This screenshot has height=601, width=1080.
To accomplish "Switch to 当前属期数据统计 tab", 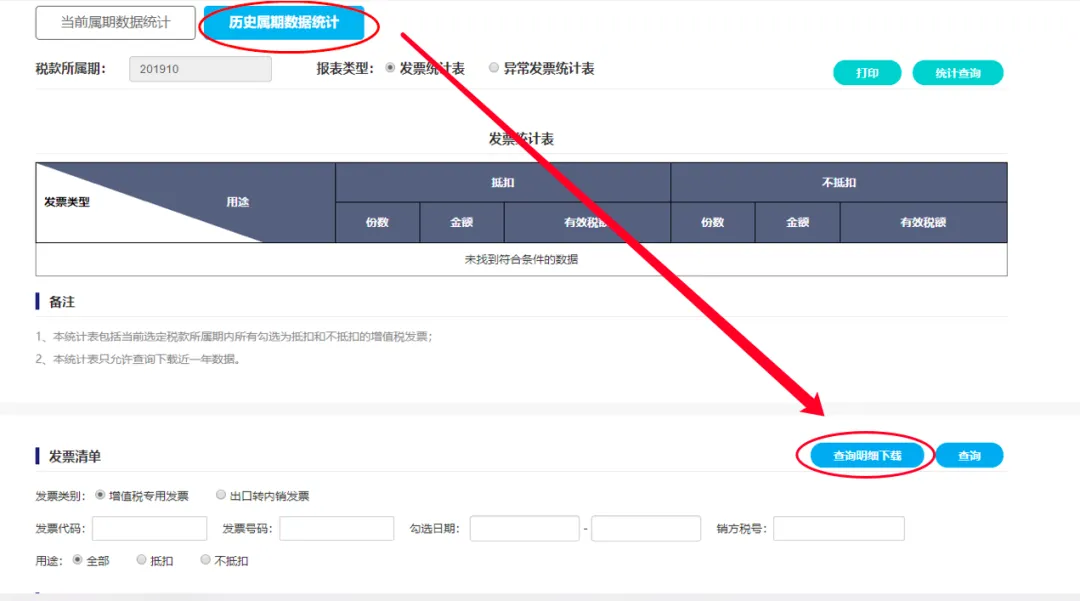I will click(x=115, y=23).
